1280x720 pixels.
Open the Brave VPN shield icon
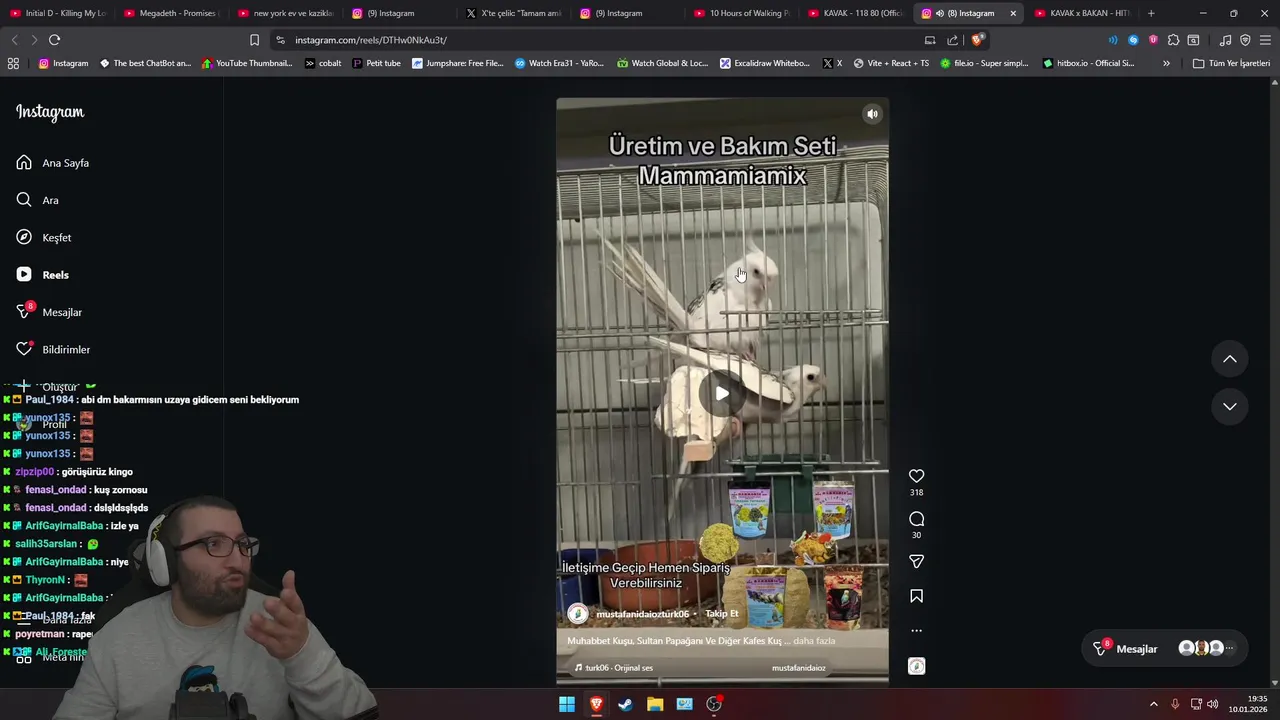(1245, 40)
